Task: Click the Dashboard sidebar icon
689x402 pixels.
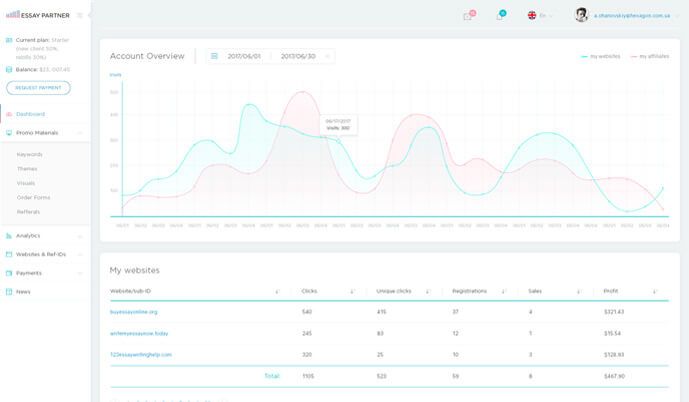Action: click(x=9, y=114)
